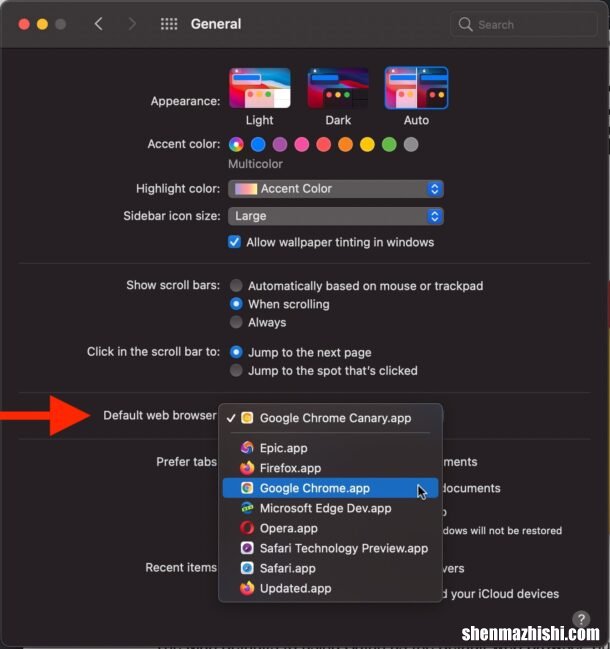Click the Updated.app icon
This screenshot has width=610, height=649.
coord(247,588)
